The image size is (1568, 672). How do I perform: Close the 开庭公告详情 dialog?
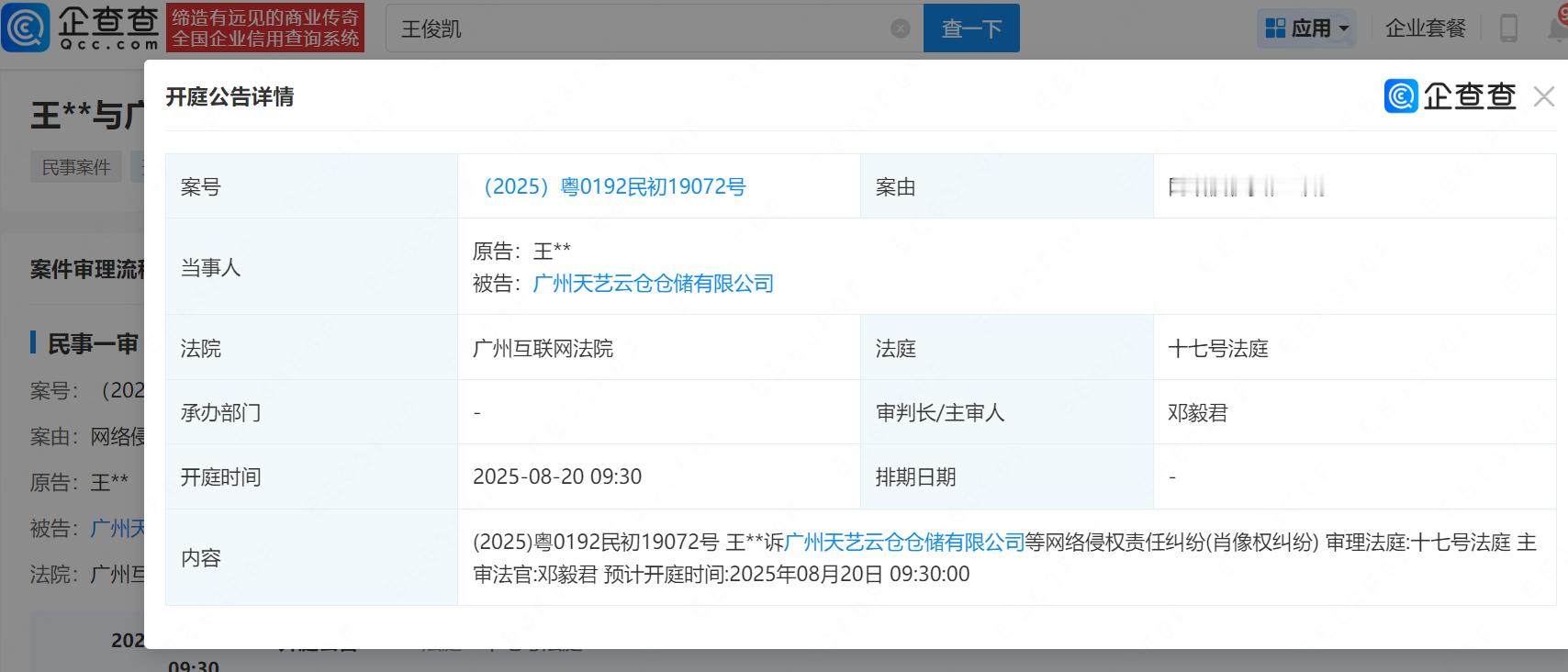pos(1544,96)
